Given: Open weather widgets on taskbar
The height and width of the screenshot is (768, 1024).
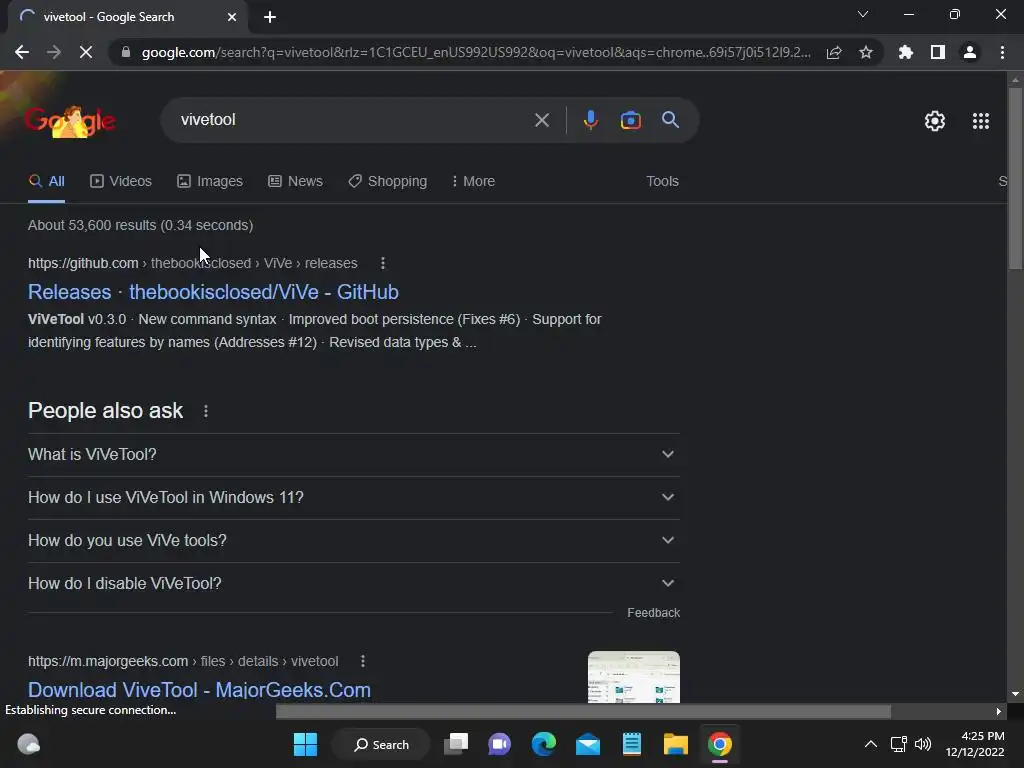Looking at the screenshot, I should 28,744.
